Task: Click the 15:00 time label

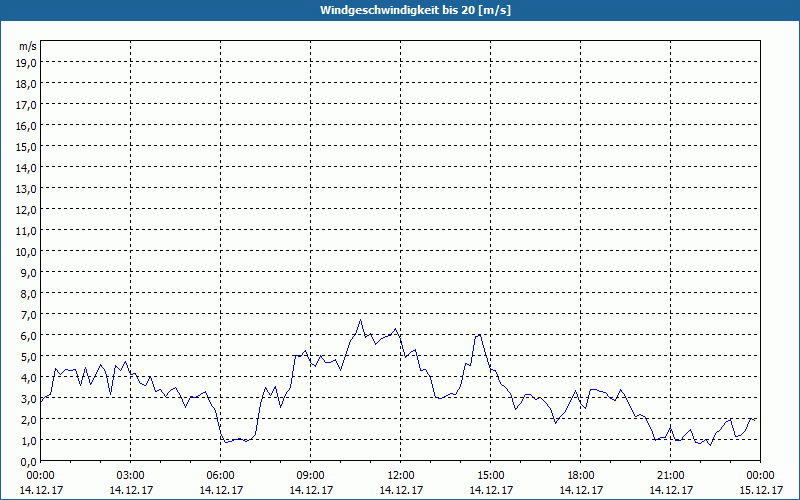Action: [x=491, y=476]
